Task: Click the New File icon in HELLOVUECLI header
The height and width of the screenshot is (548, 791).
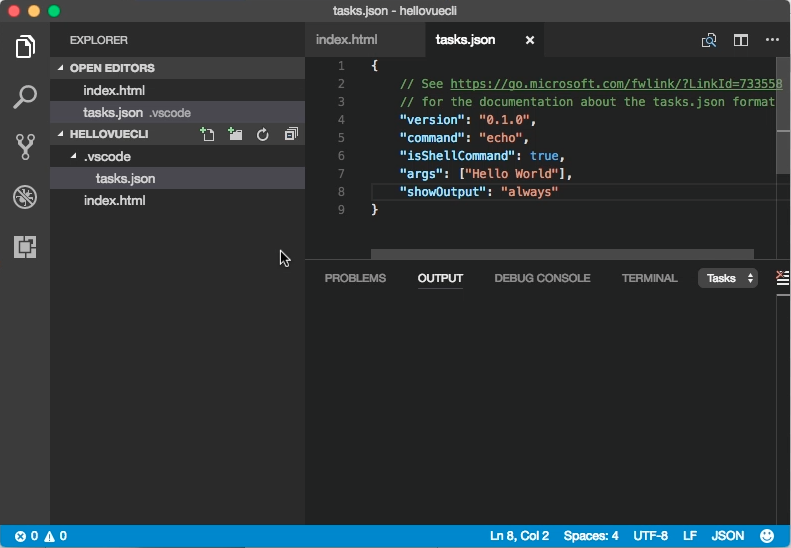Action: tap(207, 134)
